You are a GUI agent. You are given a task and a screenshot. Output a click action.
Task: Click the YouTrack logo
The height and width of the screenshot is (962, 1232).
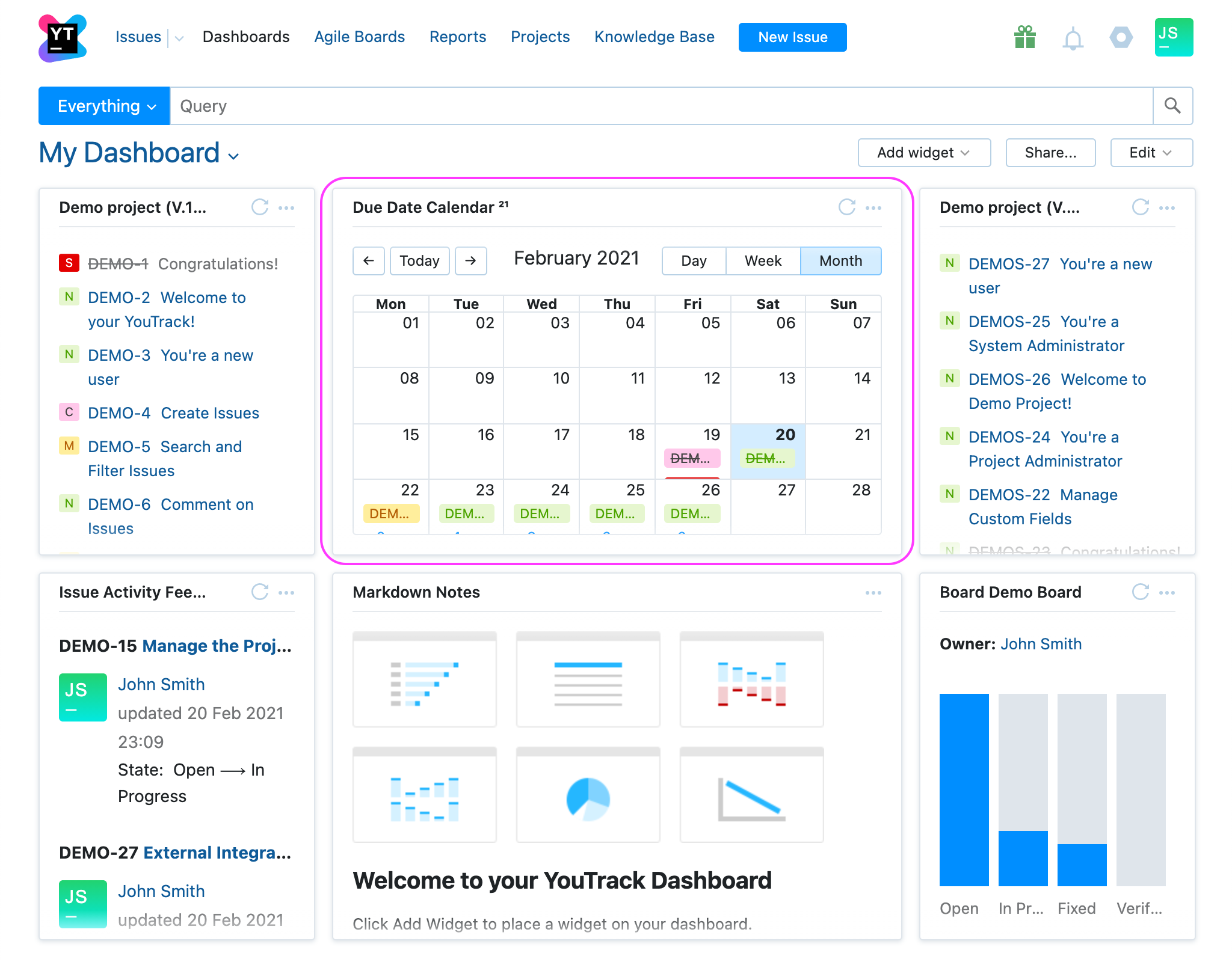point(63,37)
